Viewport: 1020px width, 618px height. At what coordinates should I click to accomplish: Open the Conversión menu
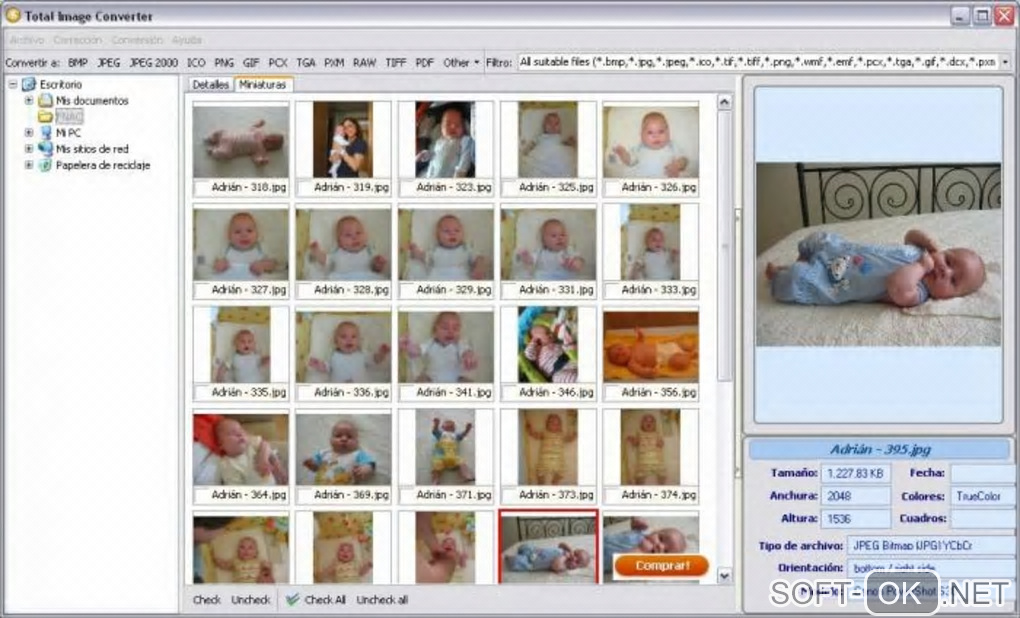click(x=137, y=40)
